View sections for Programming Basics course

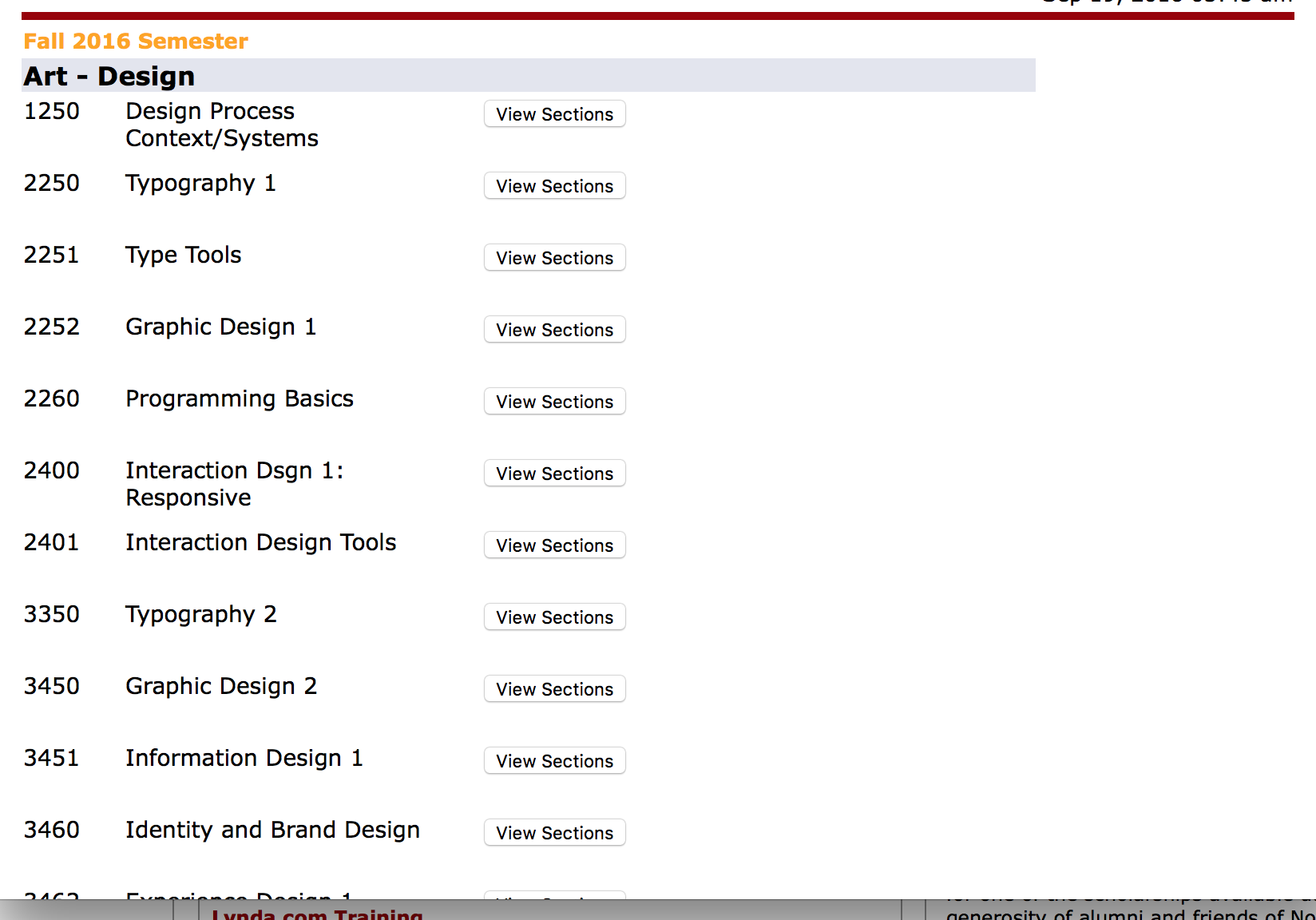pyautogui.click(x=554, y=402)
